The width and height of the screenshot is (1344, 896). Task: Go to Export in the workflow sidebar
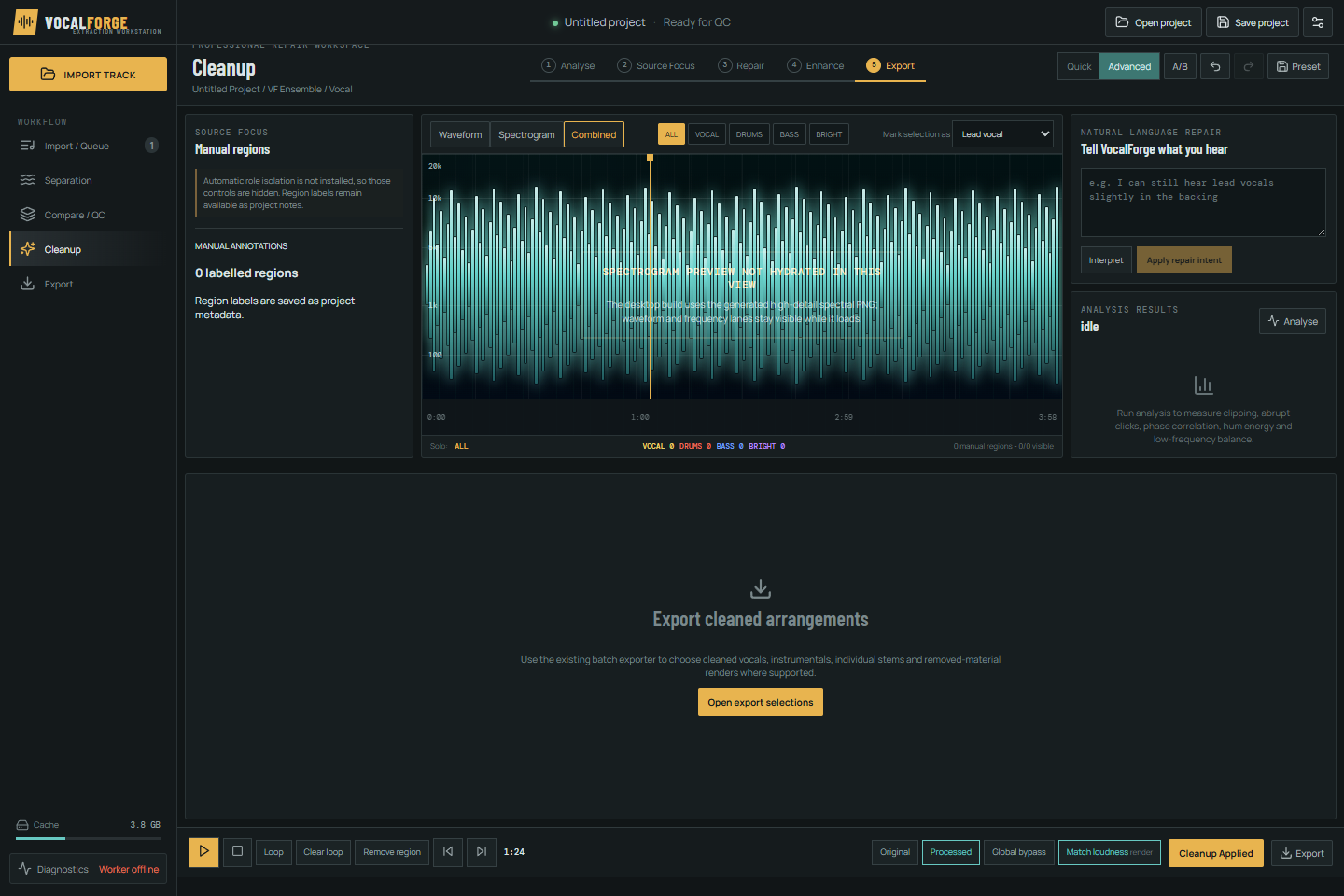[89, 284]
